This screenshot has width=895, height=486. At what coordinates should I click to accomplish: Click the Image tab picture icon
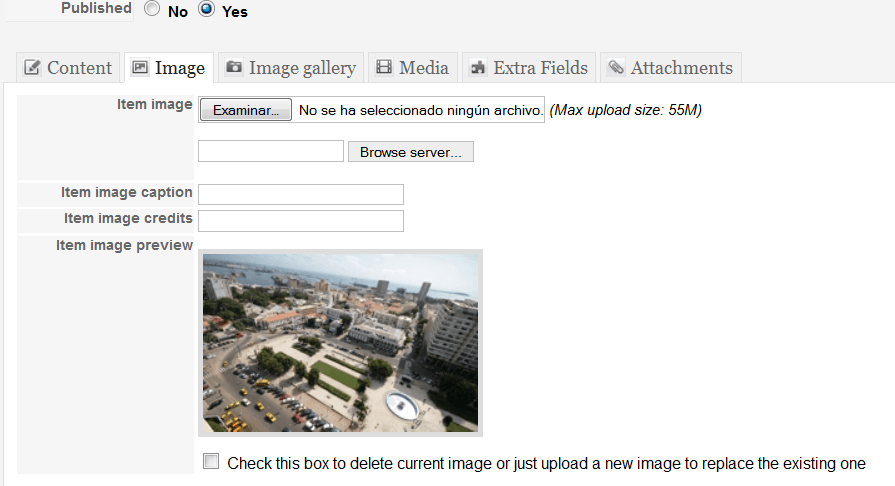(x=140, y=67)
